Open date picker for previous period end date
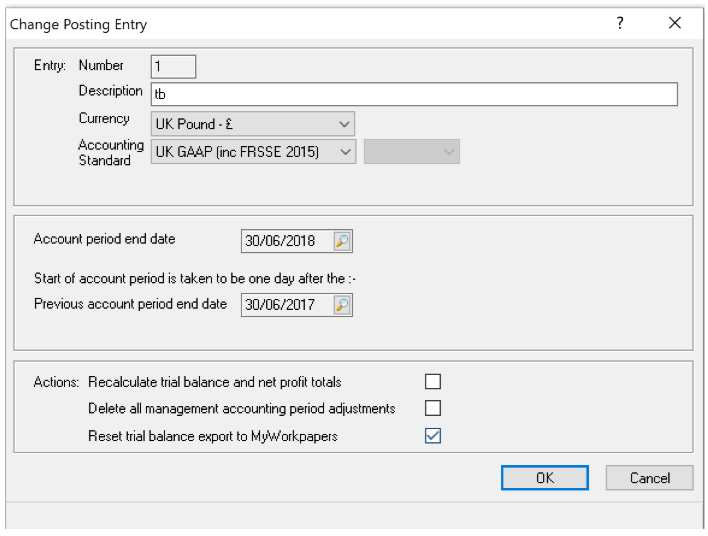708x536 pixels. click(x=342, y=305)
